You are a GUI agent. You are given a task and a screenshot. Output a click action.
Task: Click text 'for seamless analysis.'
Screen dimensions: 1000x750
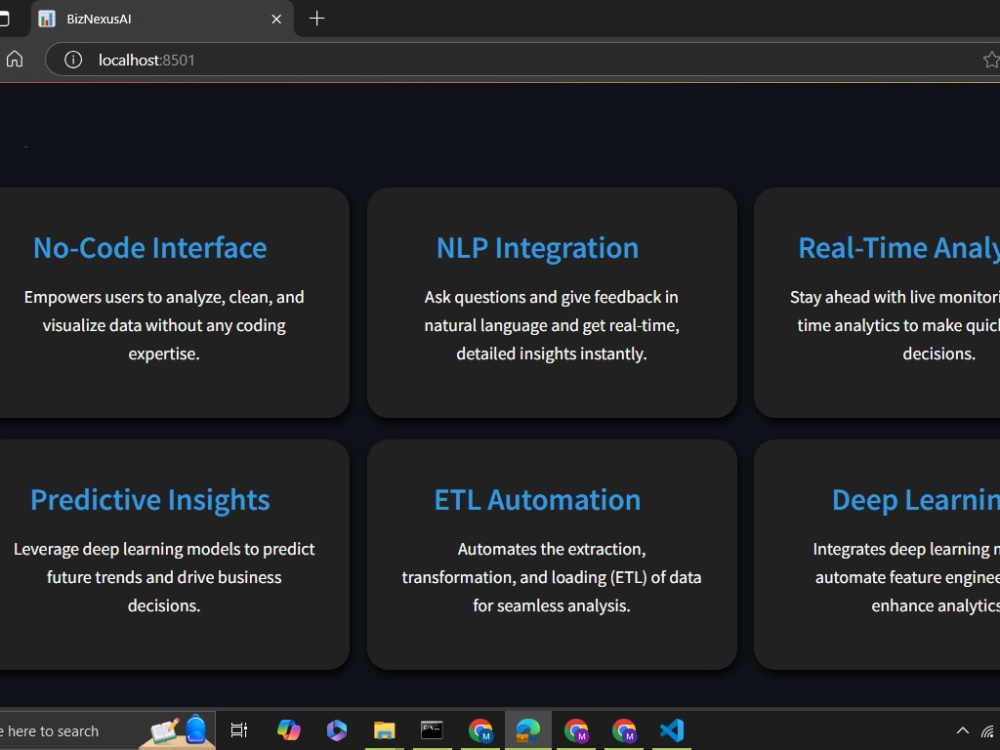pyautogui.click(x=551, y=605)
